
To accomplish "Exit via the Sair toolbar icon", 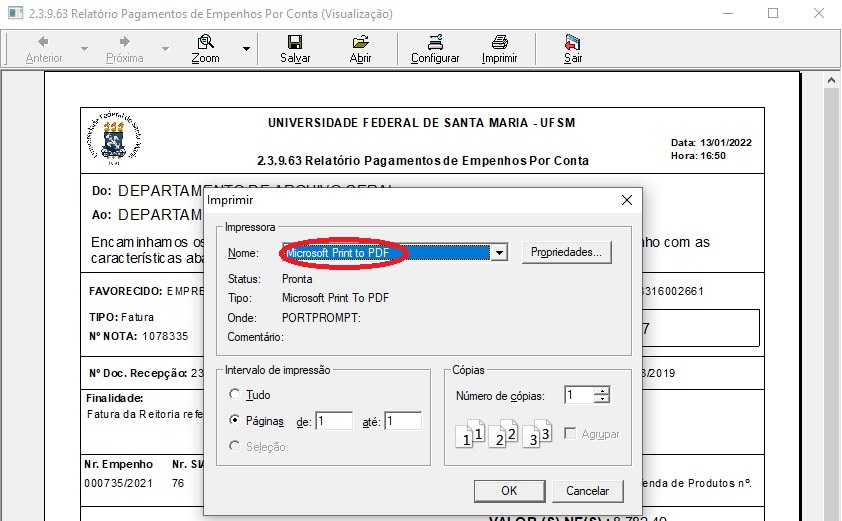I will (x=572, y=43).
